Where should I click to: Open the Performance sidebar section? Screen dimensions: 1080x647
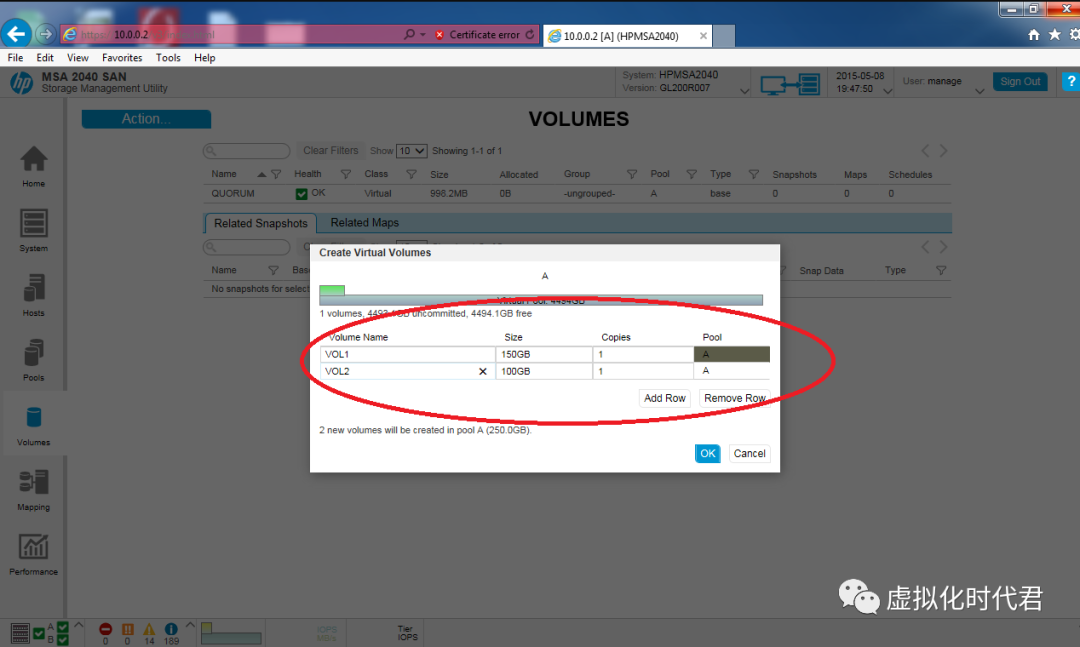pos(33,555)
